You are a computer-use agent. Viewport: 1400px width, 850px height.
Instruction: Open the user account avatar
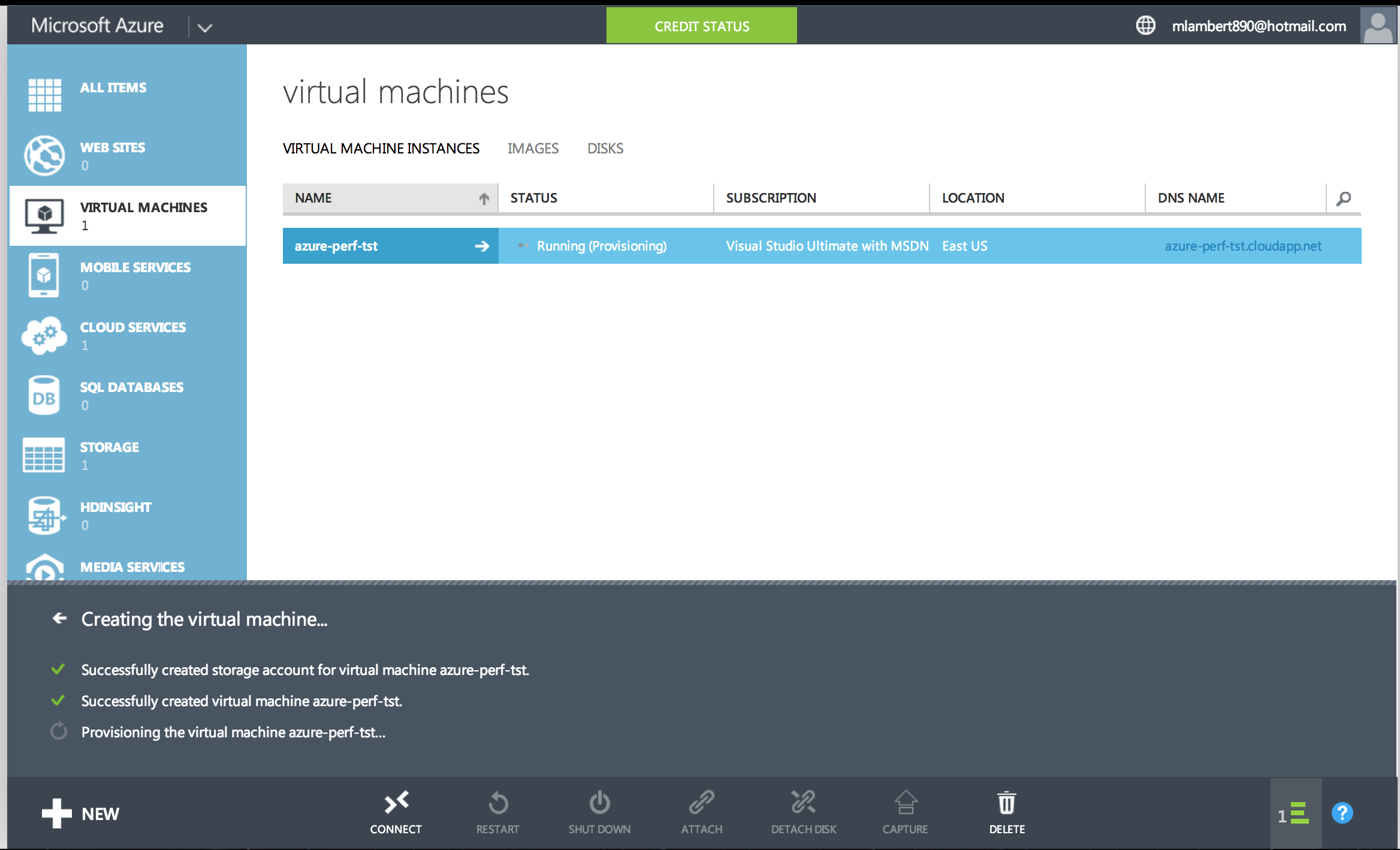click(x=1378, y=26)
